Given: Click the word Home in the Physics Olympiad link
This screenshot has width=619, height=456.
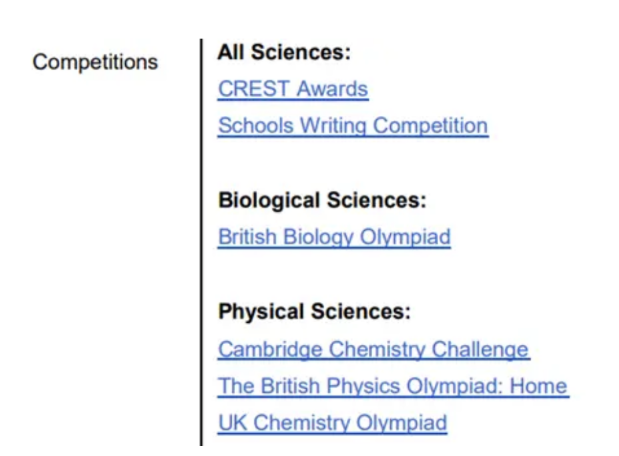Looking at the screenshot, I should (x=538, y=386).
